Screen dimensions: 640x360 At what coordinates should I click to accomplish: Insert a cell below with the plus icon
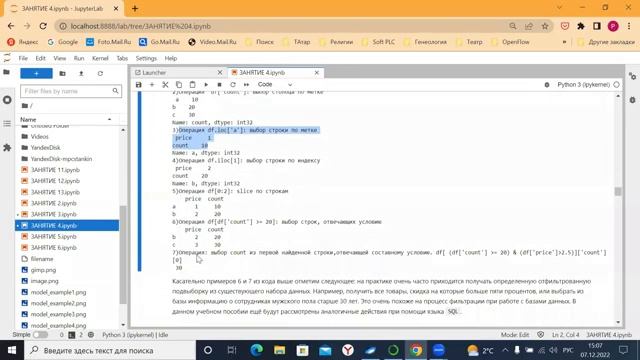[152, 84]
